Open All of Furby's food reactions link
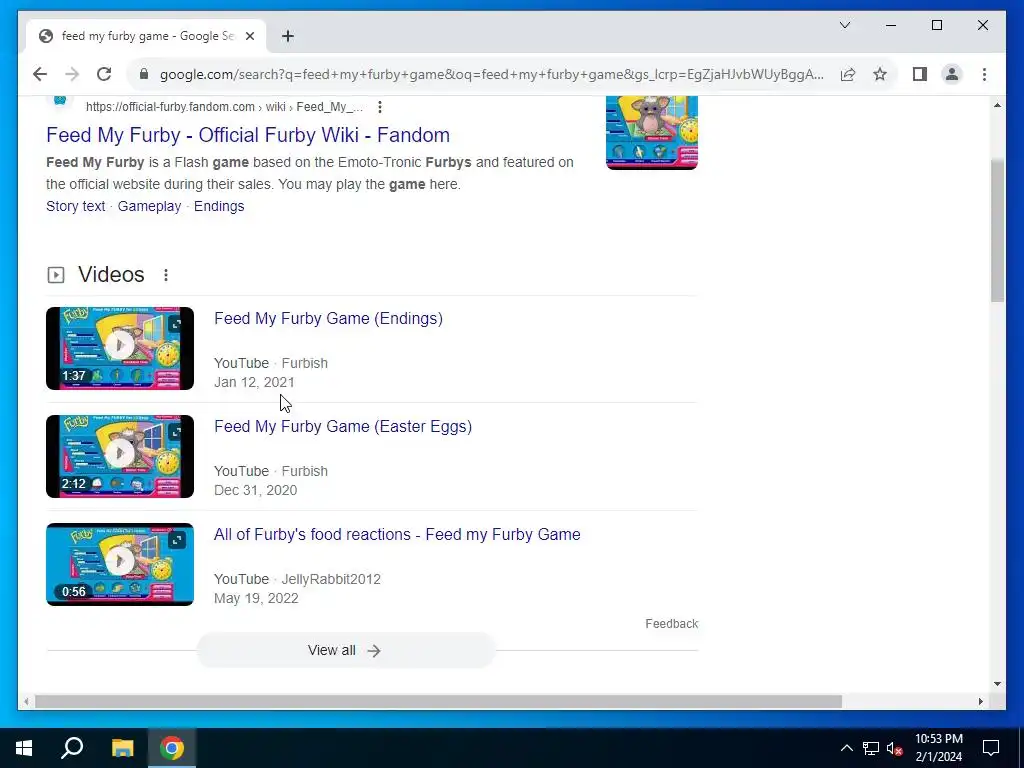The image size is (1024, 768). pyautogui.click(x=397, y=534)
